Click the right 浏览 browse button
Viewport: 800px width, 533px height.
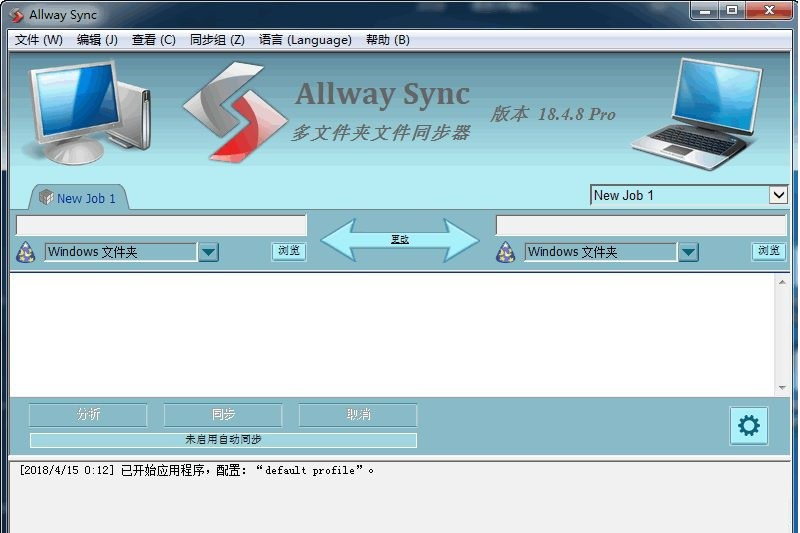pos(768,250)
